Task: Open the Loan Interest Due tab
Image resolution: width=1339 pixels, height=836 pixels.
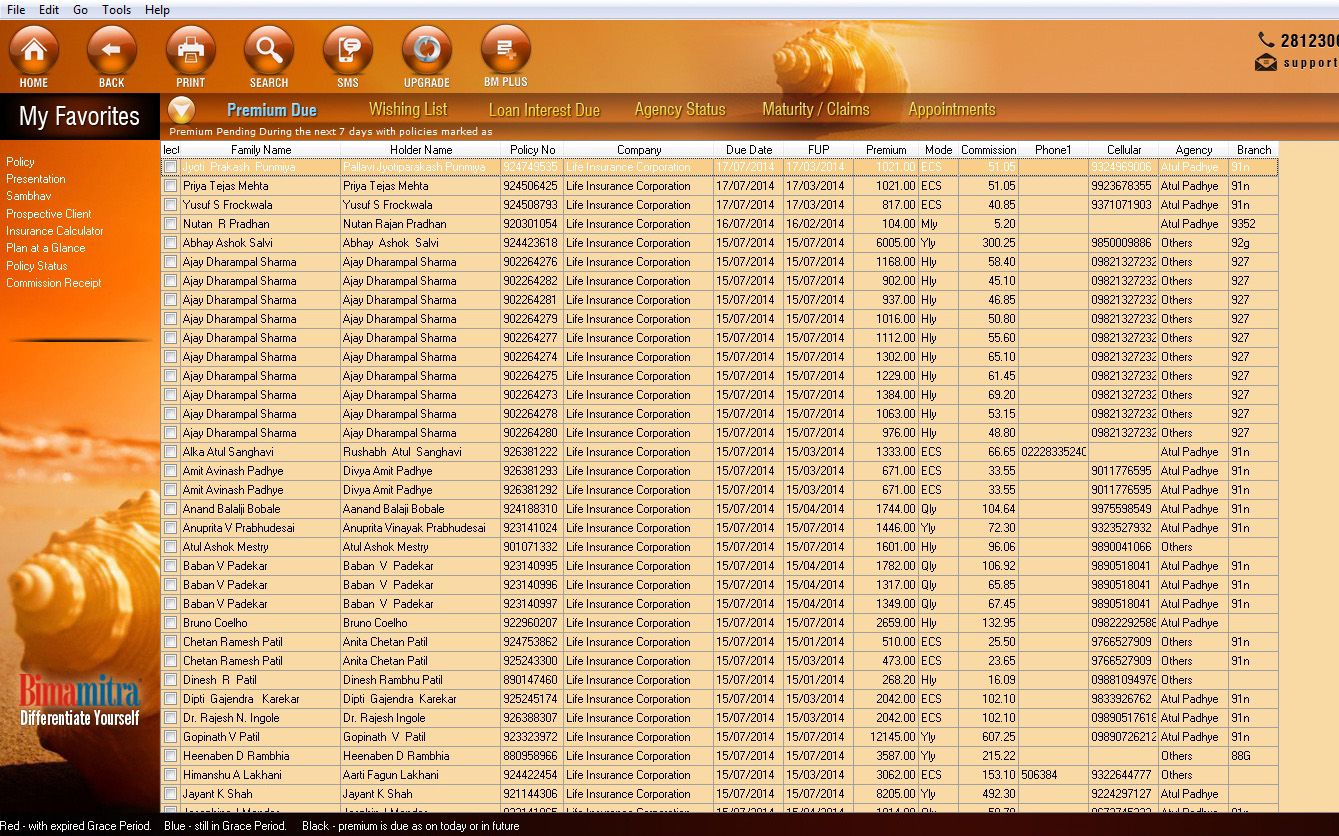Action: coord(544,110)
